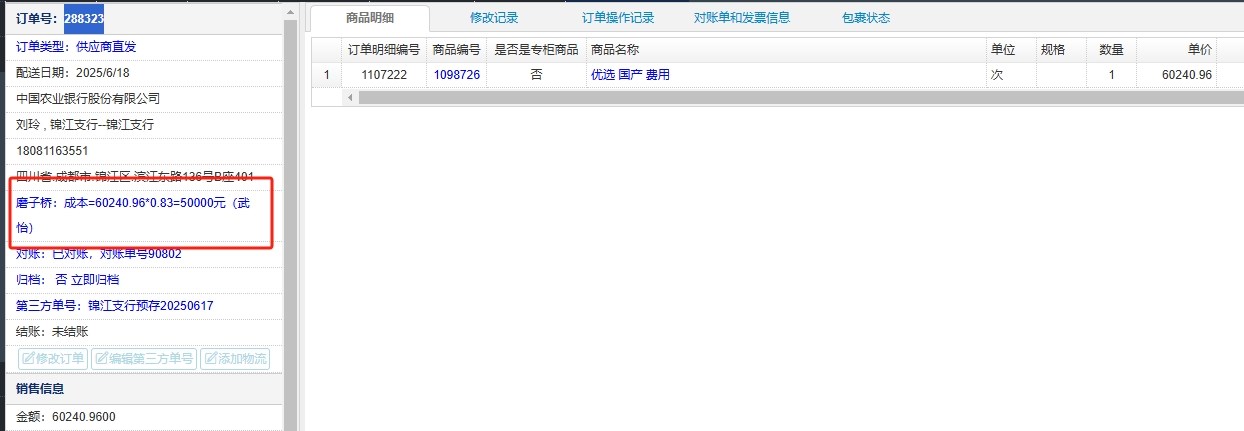Click the 磨子桥 cost remark text
1244x431 pixels.
coord(134,215)
